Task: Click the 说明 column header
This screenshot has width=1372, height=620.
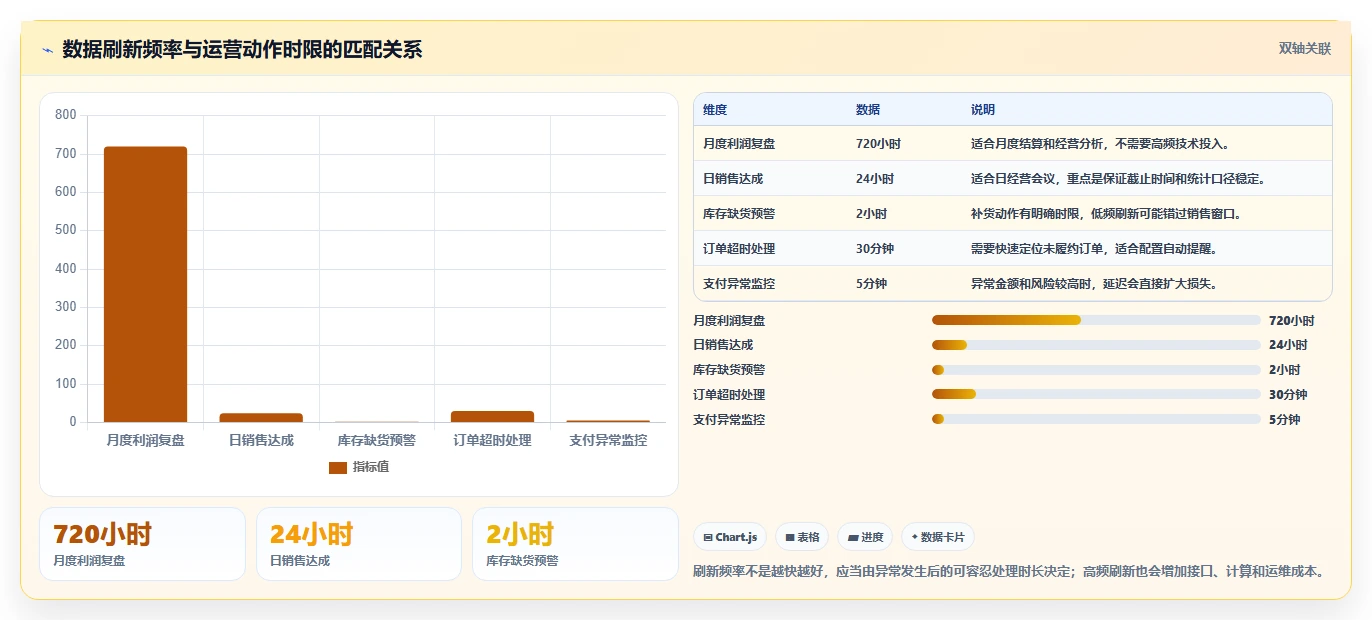Action: tap(983, 110)
